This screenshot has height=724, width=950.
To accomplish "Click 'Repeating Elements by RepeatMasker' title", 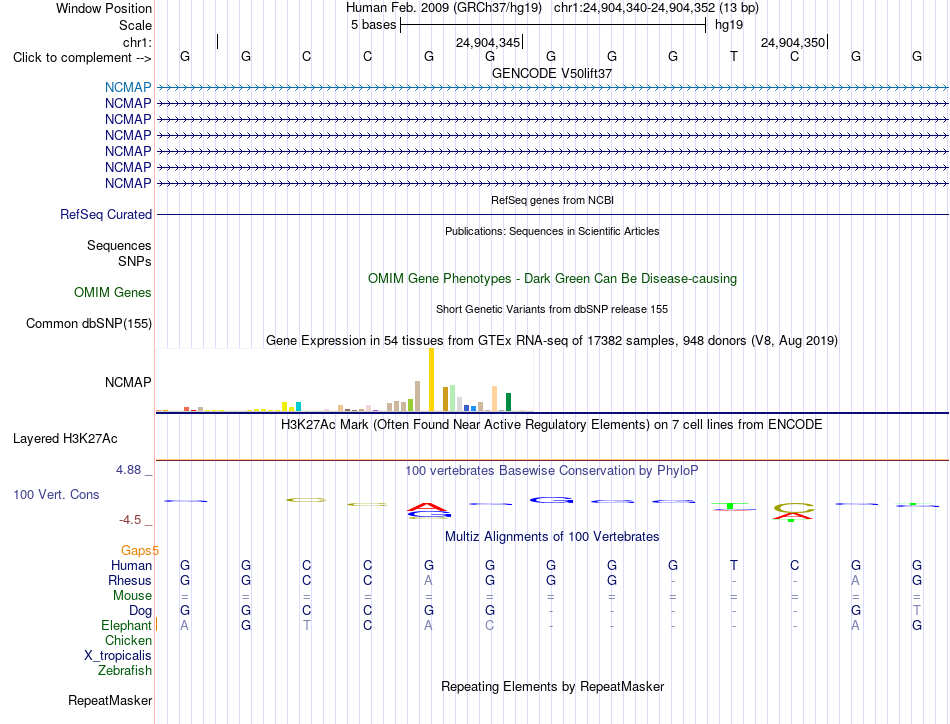I will (552, 686).
